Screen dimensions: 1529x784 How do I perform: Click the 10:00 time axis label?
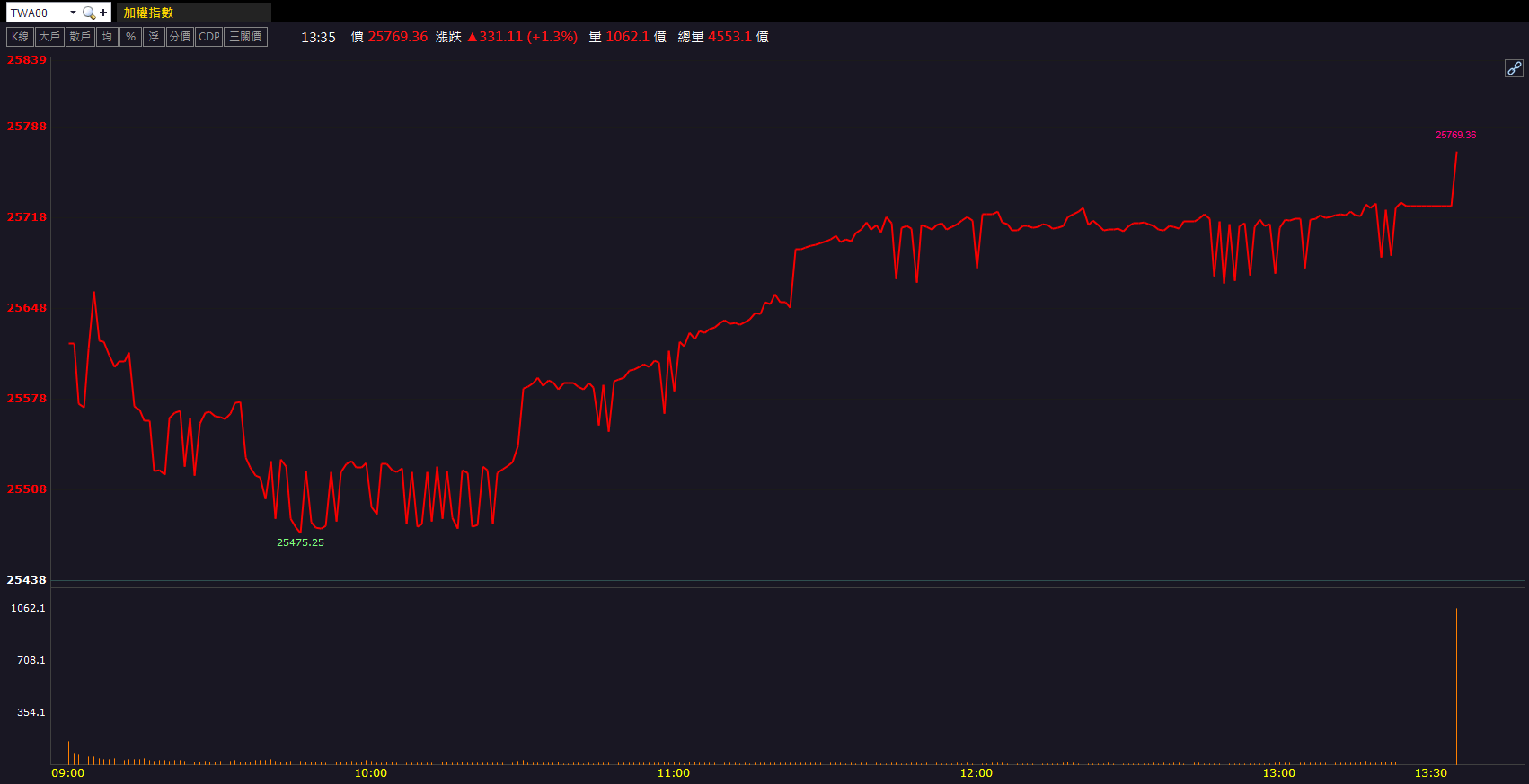tap(371, 773)
